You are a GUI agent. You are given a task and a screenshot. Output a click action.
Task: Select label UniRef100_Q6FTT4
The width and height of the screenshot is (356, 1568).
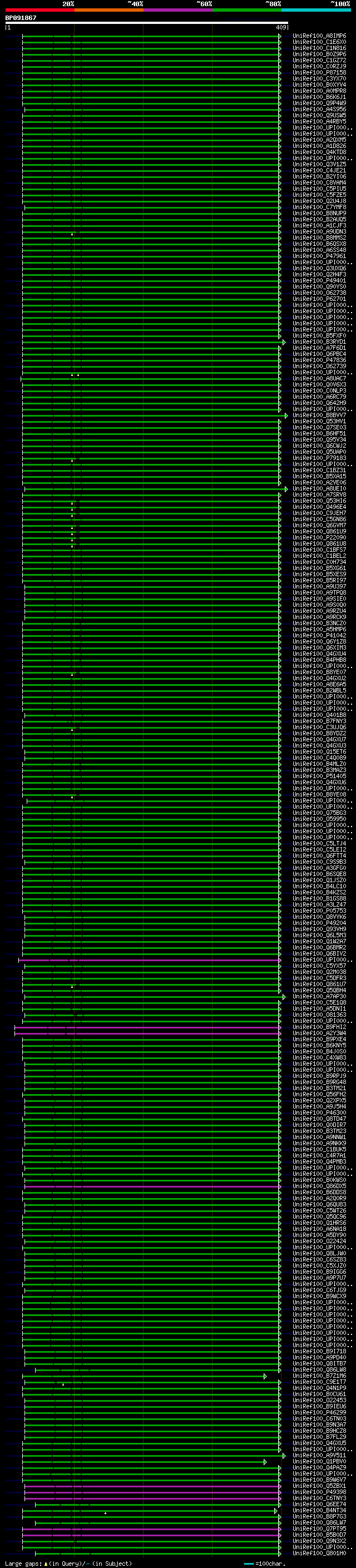[319, 856]
